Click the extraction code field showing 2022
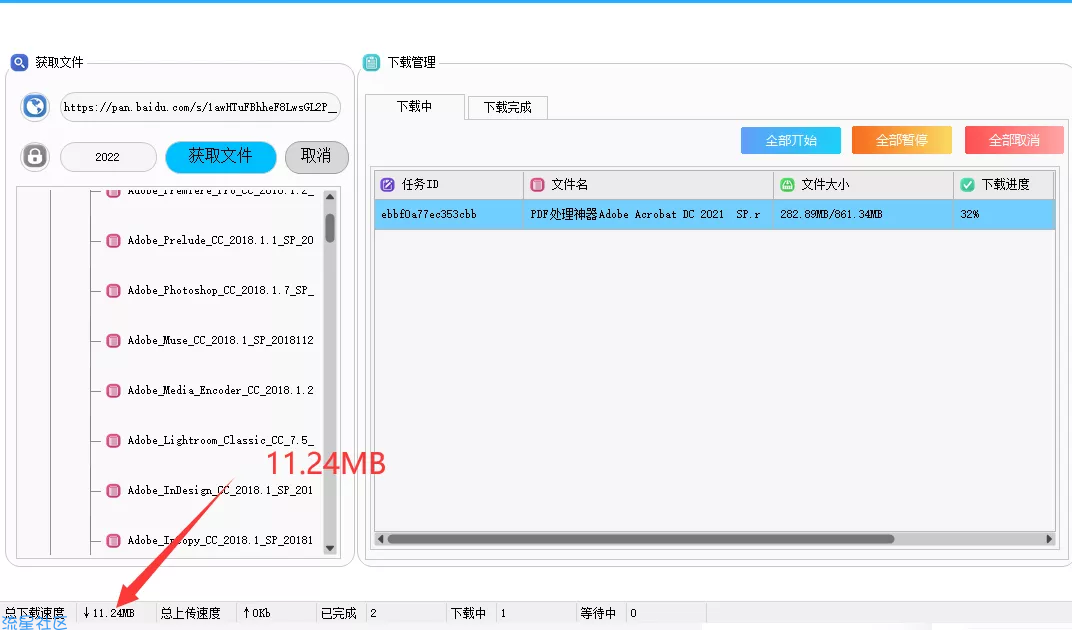This screenshot has width=1072, height=630. (108, 157)
